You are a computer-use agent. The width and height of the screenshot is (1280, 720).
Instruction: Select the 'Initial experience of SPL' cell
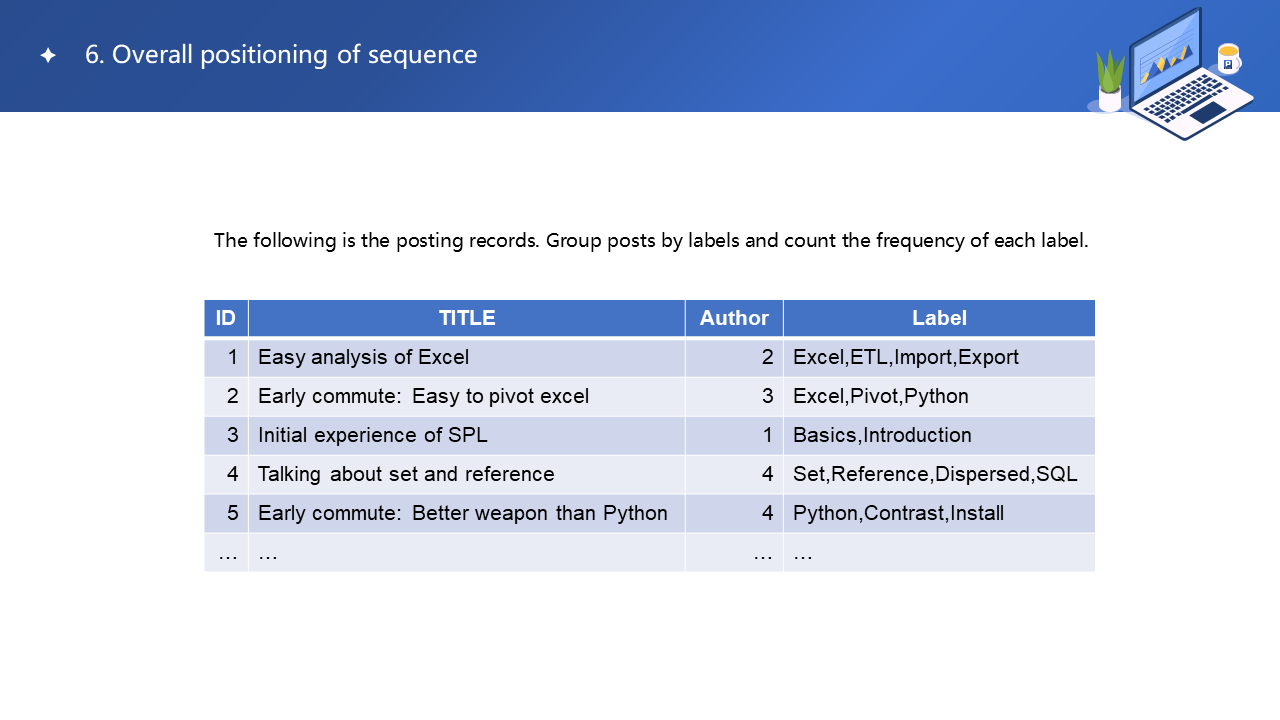[x=373, y=435]
